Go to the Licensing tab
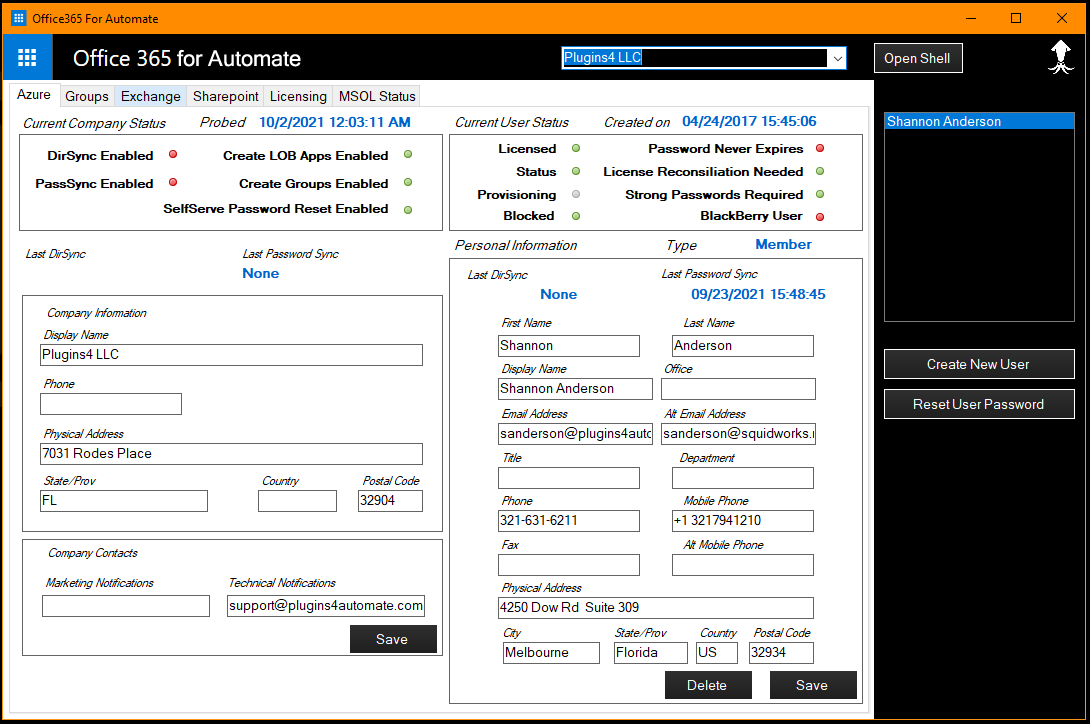Image resolution: width=1090 pixels, height=724 pixels. [x=298, y=96]
